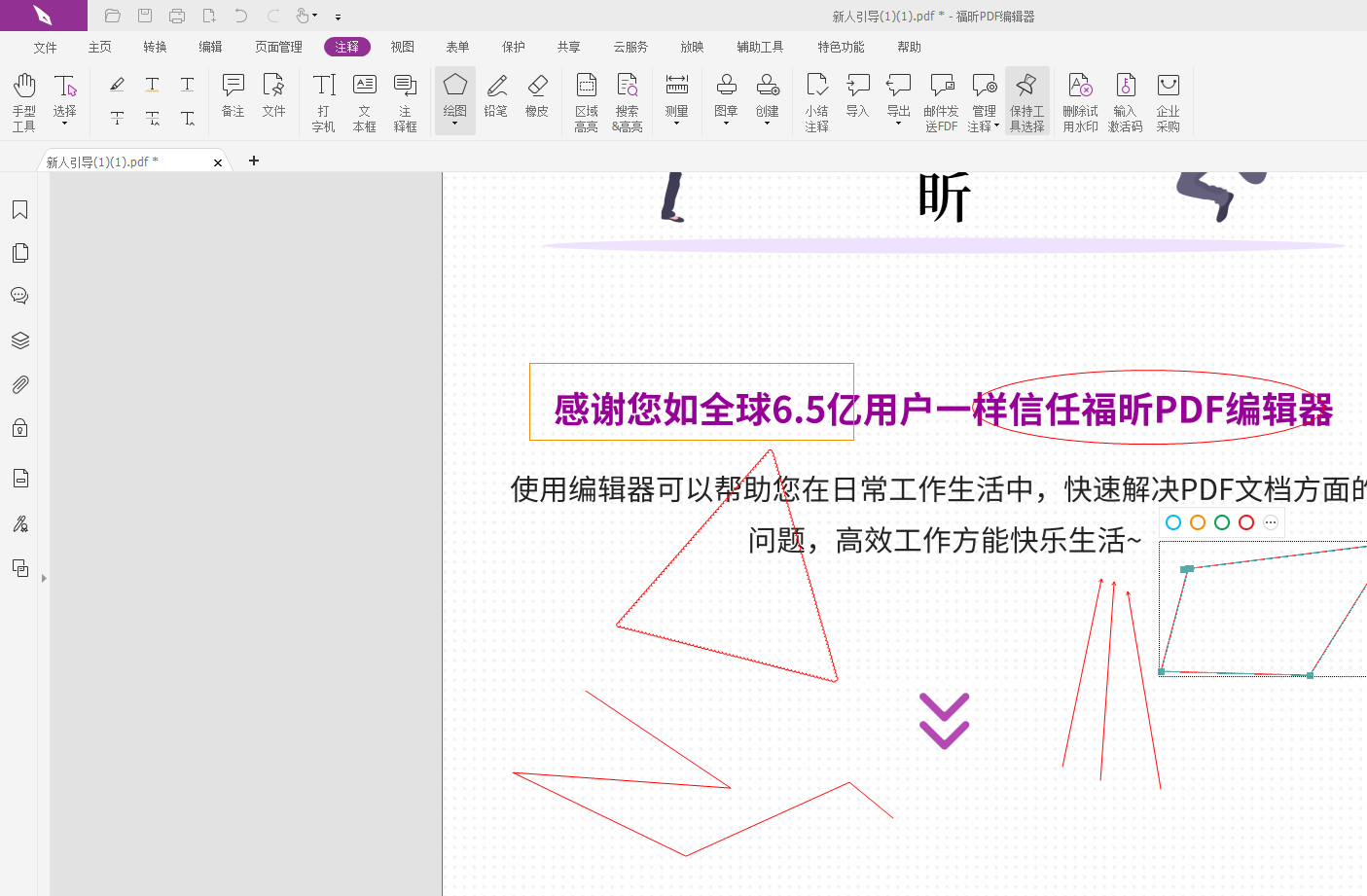1367x896 pixels.
Task: Pick the orange color circle
Action: [x=1198, y=522]
